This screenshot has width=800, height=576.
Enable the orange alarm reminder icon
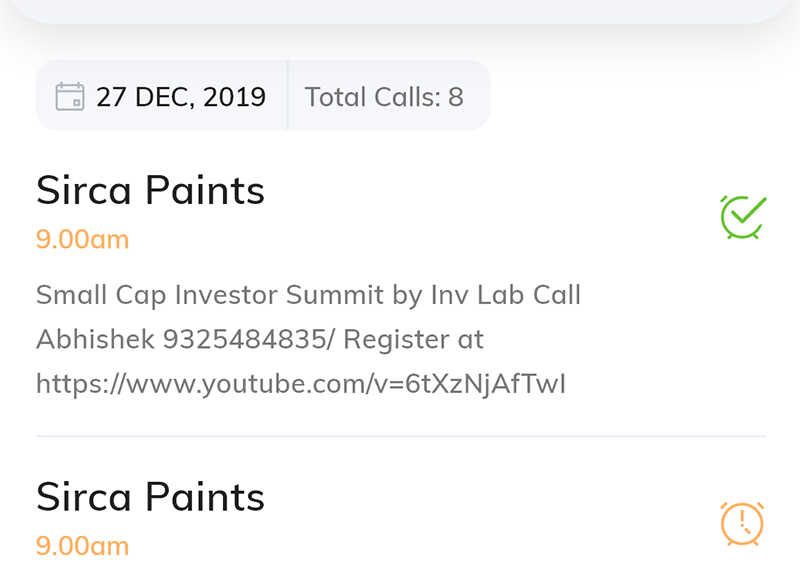coord(742,523)
